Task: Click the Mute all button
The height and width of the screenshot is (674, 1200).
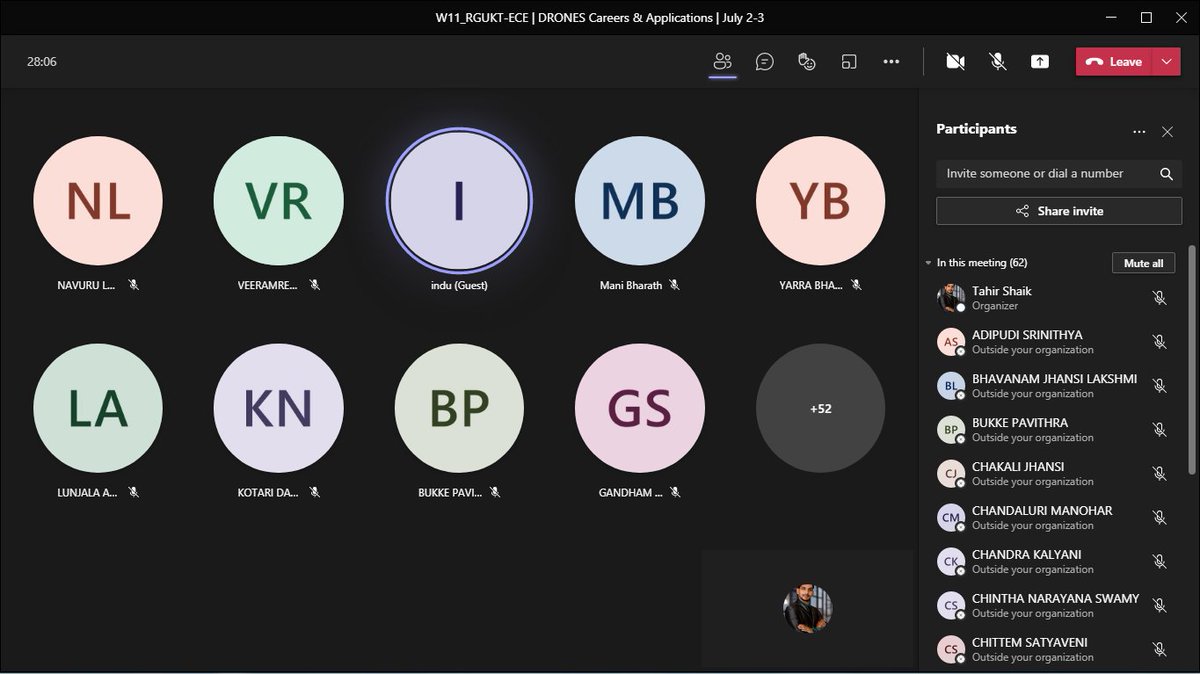Action: pyautogui.click(x=1143, y=263)
